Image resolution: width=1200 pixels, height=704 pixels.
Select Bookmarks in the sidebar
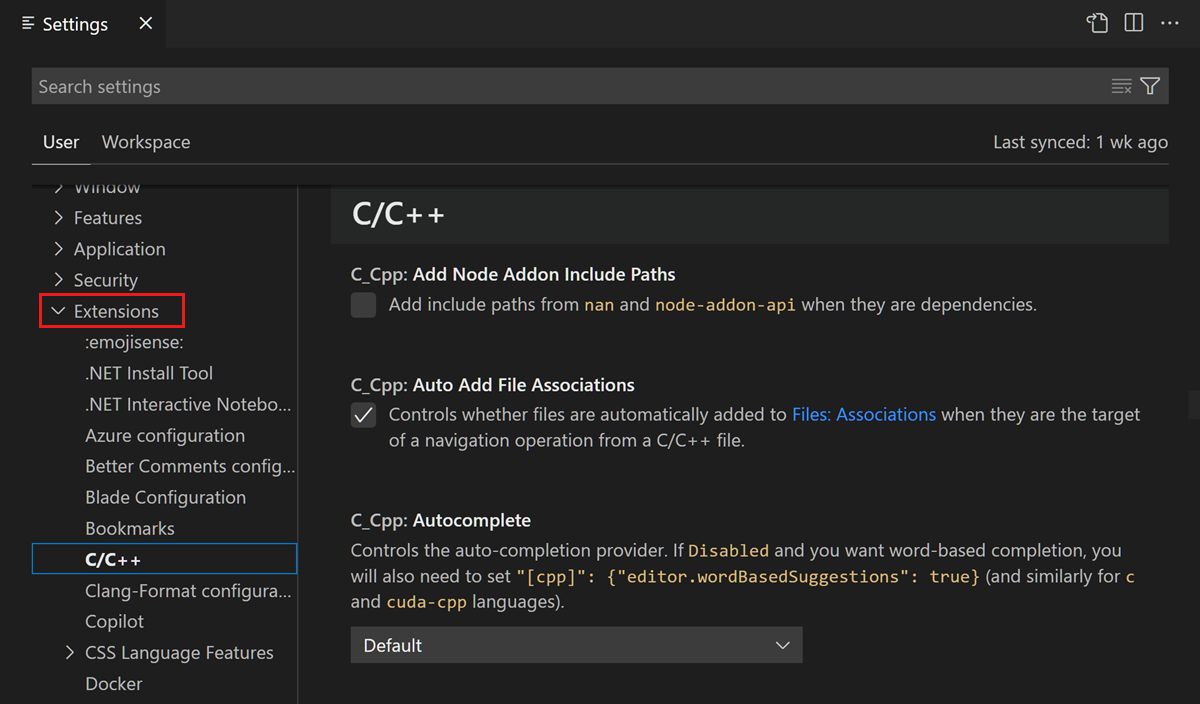click(x=133, y=528)
